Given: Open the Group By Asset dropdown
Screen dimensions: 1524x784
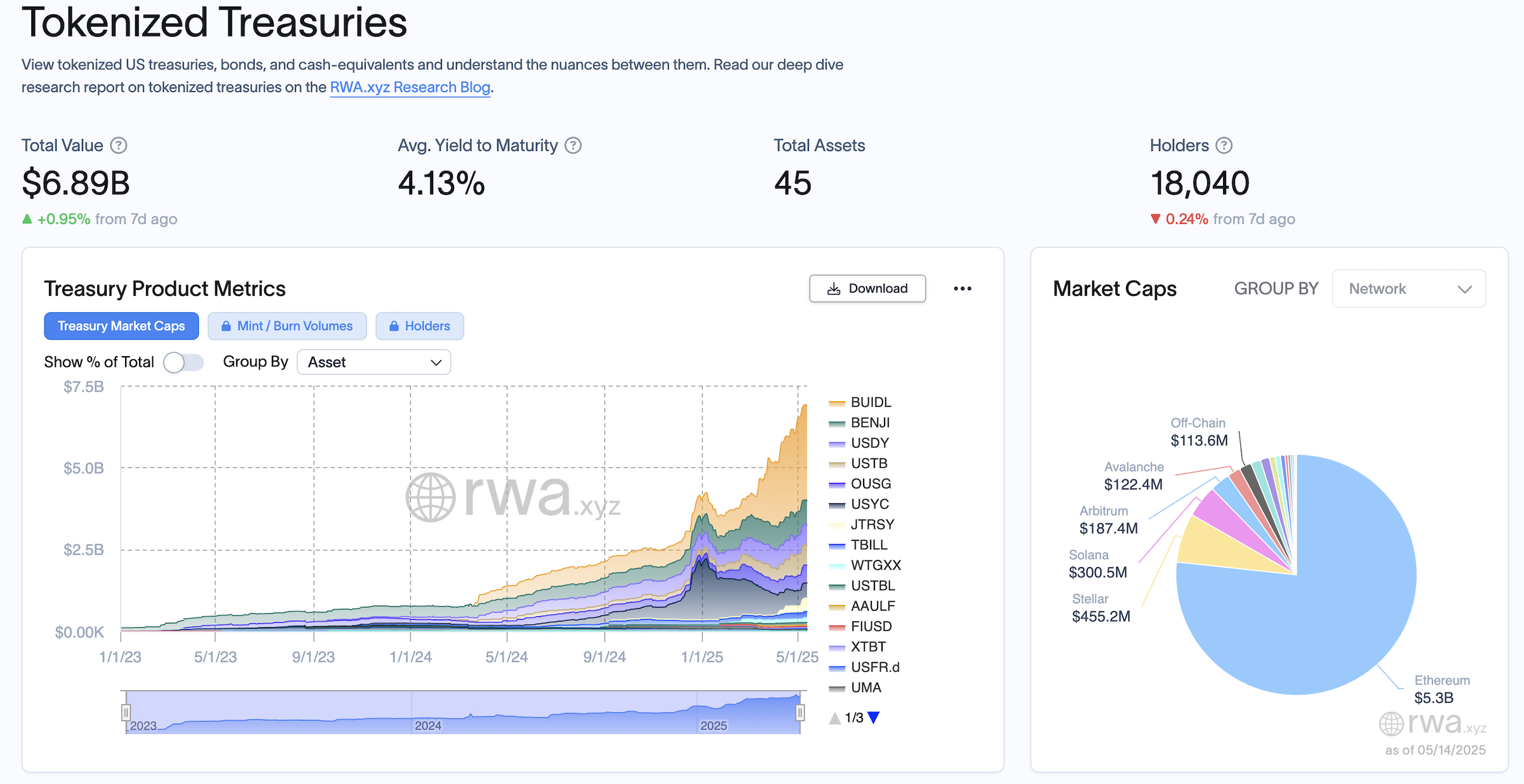Looking at the screenshot, I should pyautogui.click(x=374, y=361).
